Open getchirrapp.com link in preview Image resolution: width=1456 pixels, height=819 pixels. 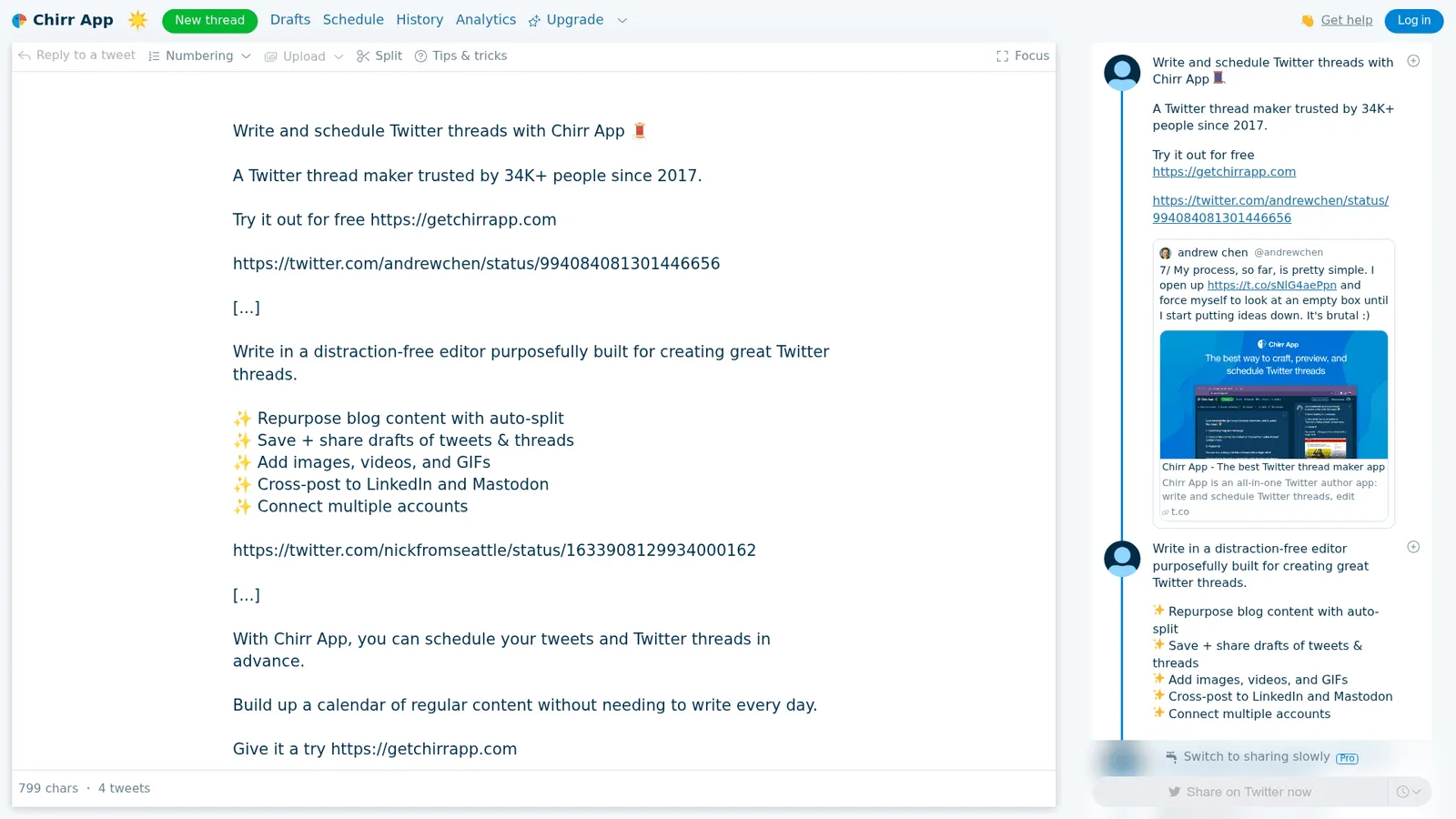pos(1224,172)
